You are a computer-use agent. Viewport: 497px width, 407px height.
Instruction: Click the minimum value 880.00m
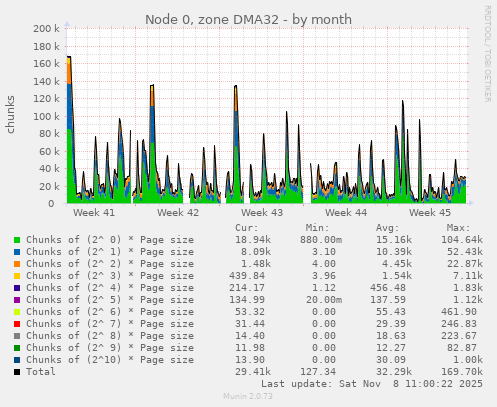click(x=321, y=240)
